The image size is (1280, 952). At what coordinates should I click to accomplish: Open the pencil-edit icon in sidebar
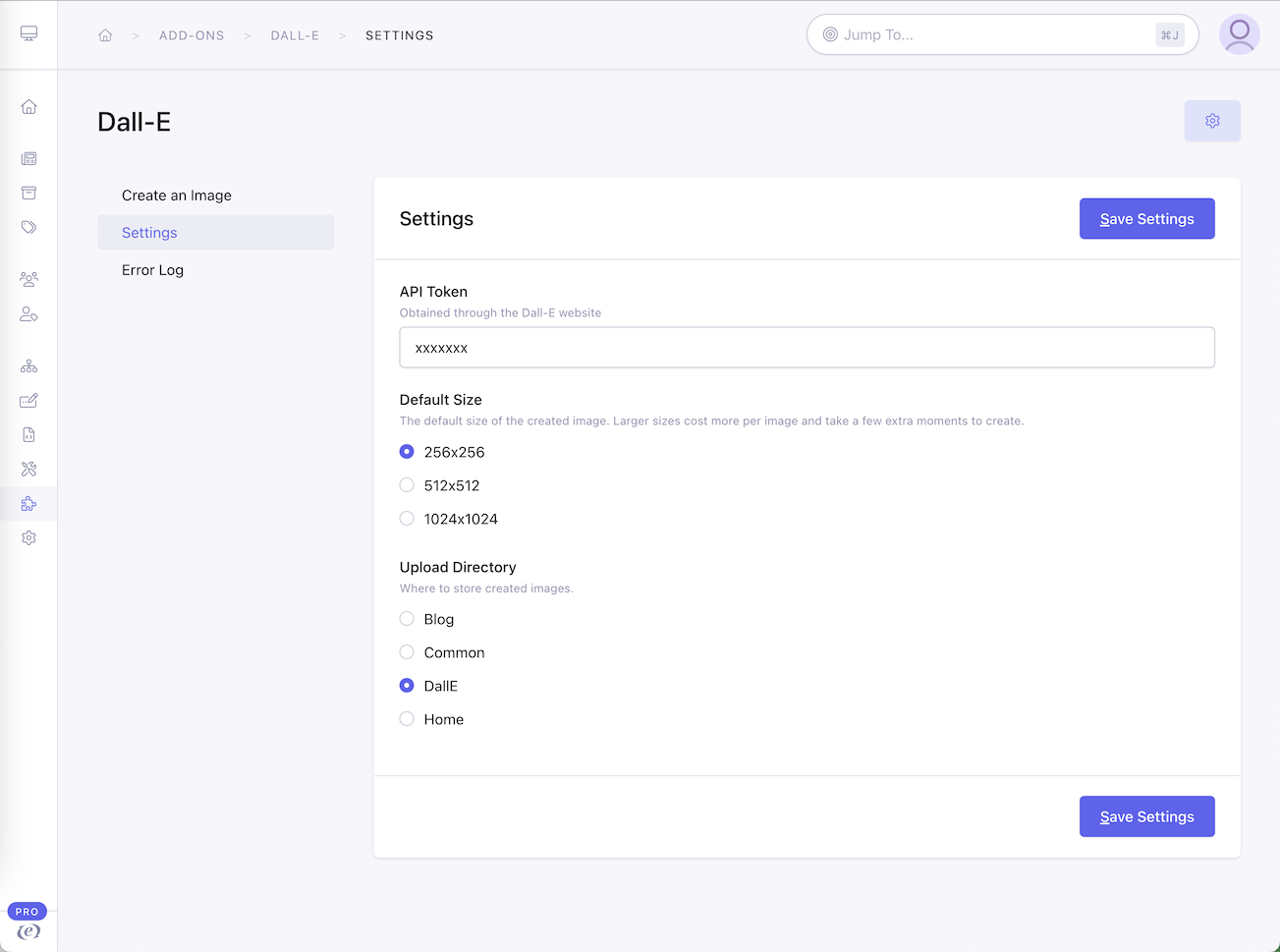coord(28,400)
